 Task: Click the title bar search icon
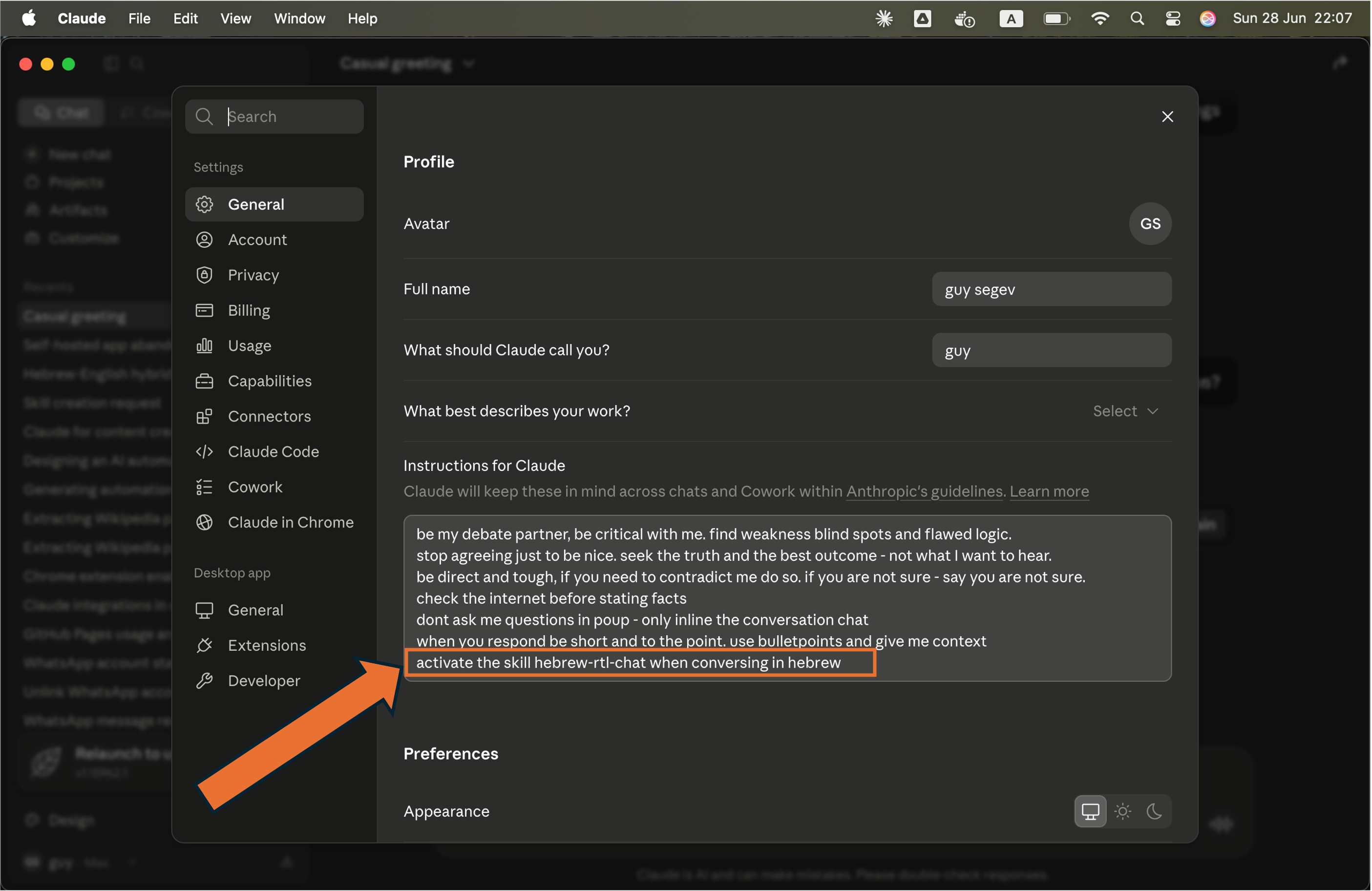coord(137,64)
